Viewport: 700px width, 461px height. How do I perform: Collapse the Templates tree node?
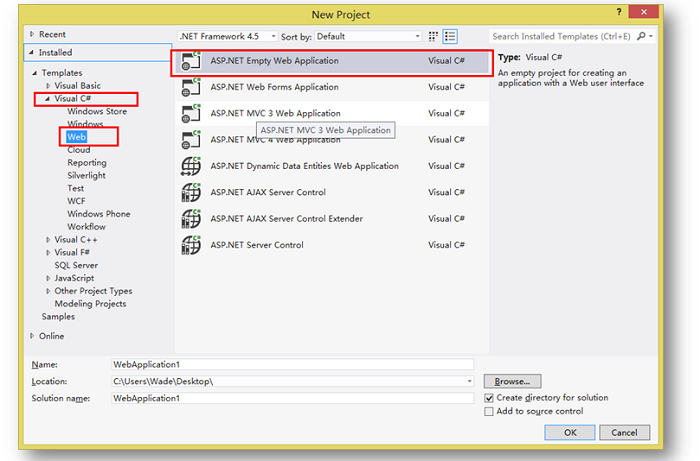pyautogui.click(x=34, y=73)
